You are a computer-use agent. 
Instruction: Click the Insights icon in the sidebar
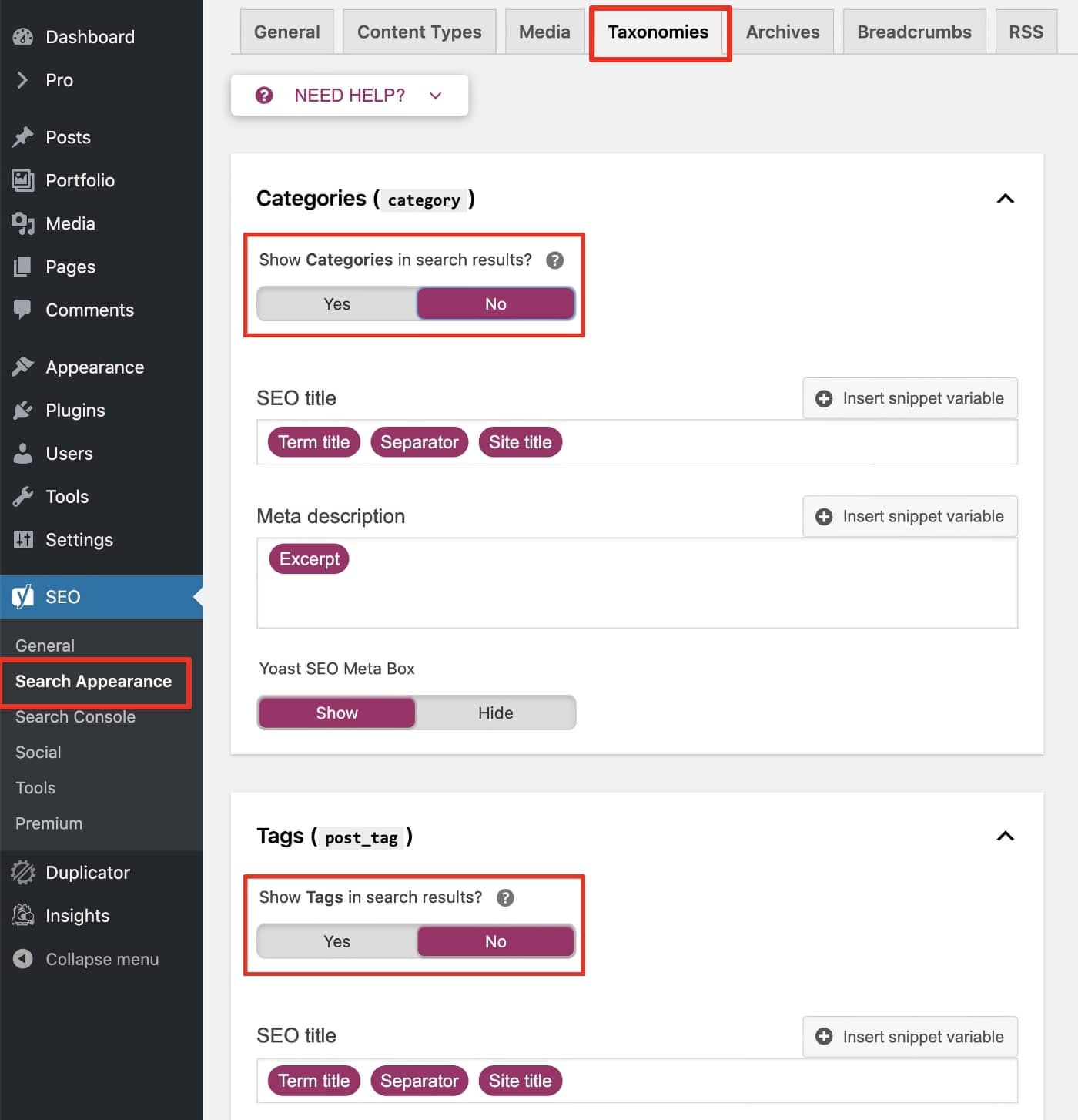pyautogui.click(x=23, y=915)
